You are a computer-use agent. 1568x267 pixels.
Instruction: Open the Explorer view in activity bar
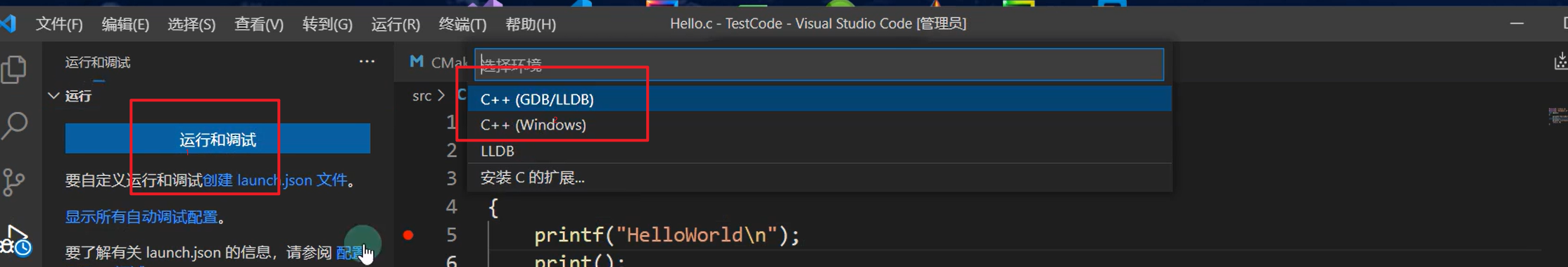coord(14,70)
